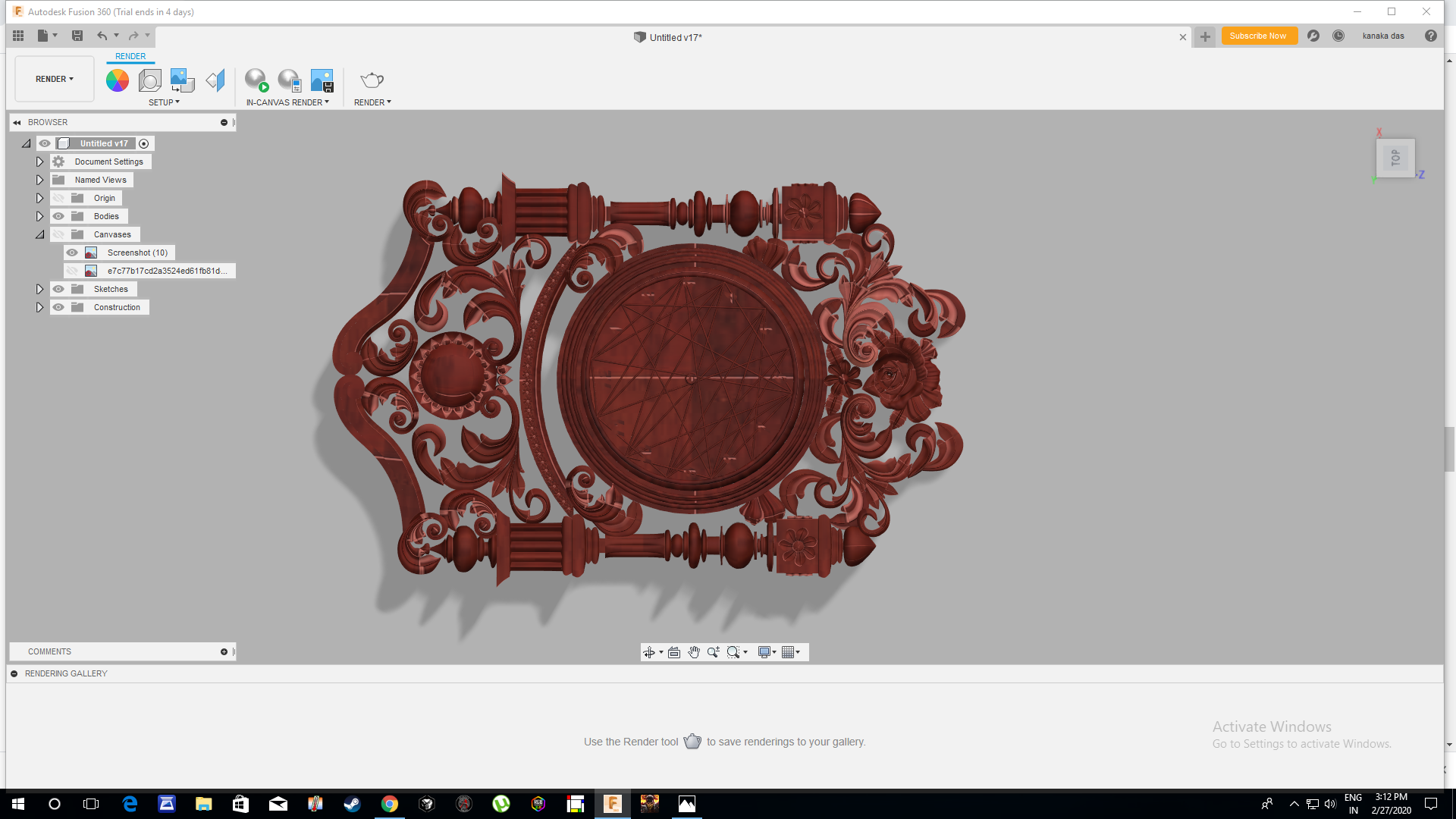1456x819 pixels.
Task: Click the TOP face of ViewCube
Action: (1395, 158)
